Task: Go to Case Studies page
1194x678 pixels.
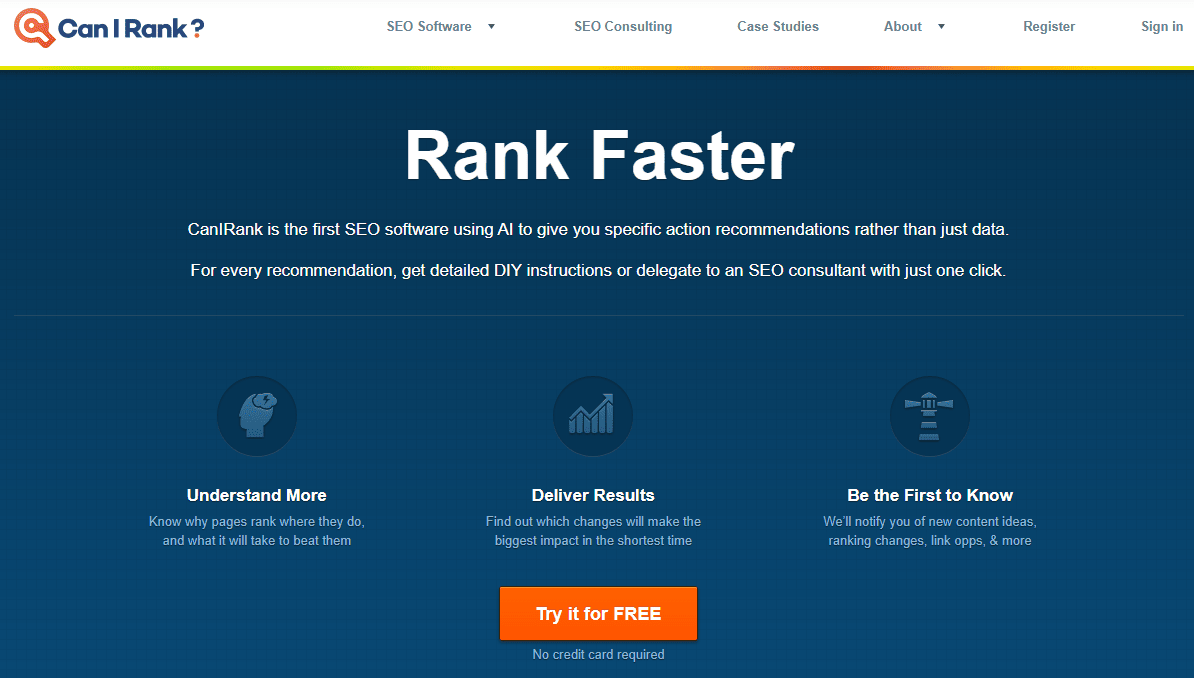Action: click(777, 27)
